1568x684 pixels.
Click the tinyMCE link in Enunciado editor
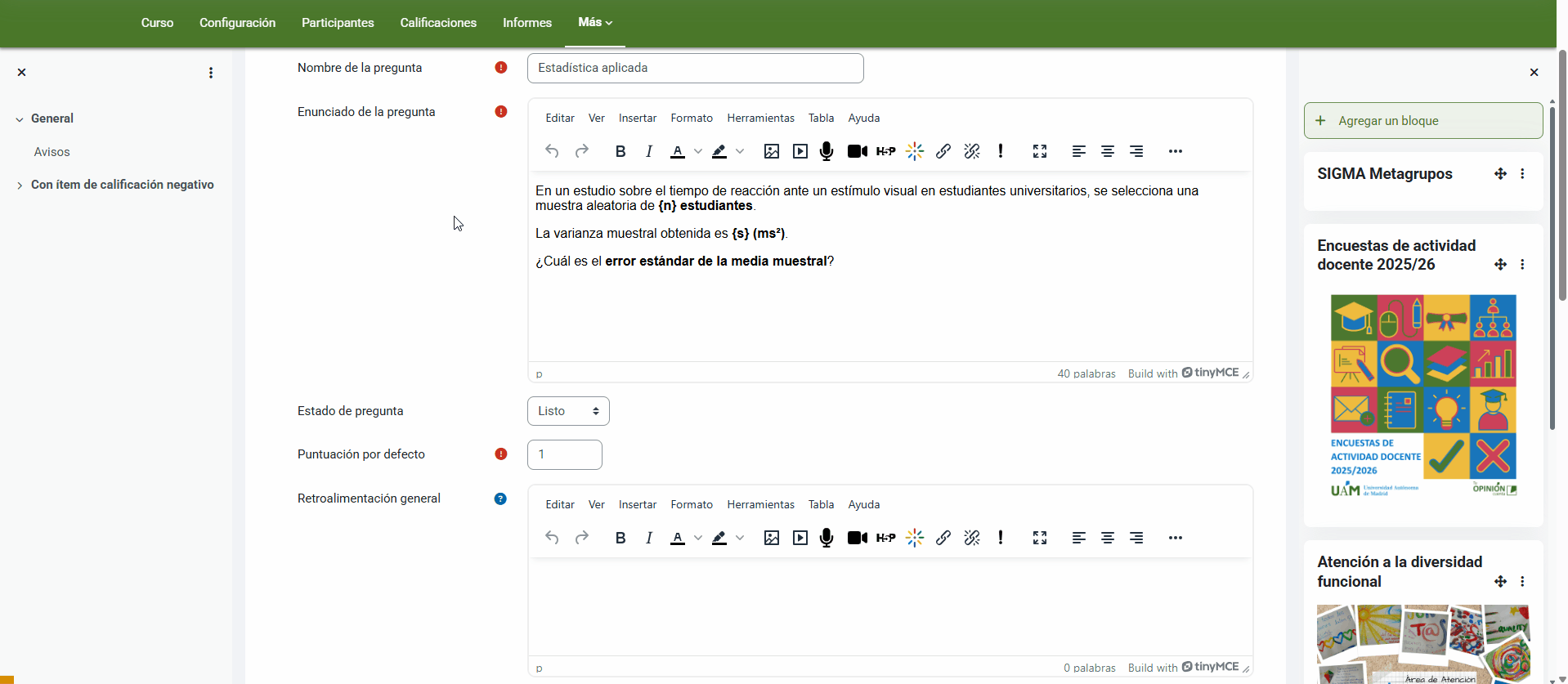click(1211, 372)
